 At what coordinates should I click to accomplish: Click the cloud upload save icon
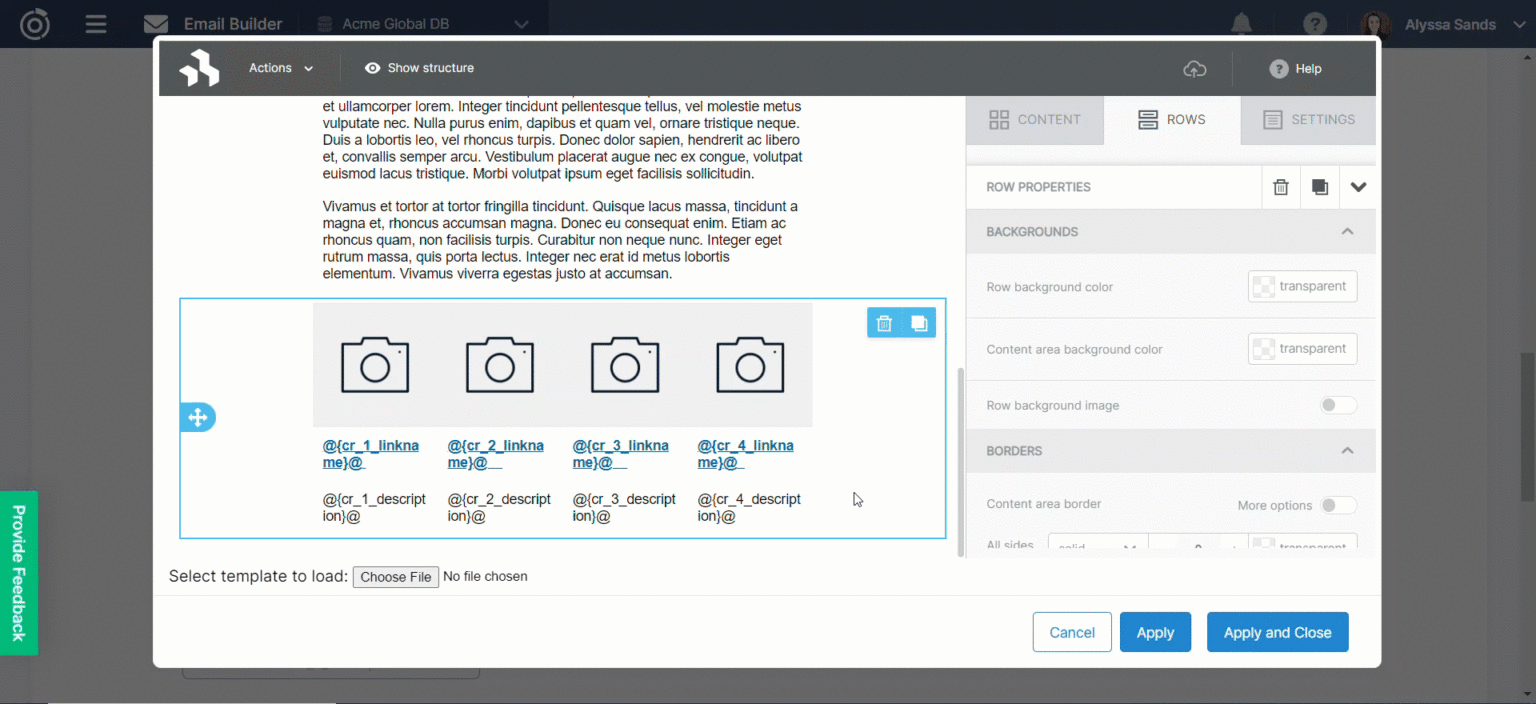point(1194,69)
